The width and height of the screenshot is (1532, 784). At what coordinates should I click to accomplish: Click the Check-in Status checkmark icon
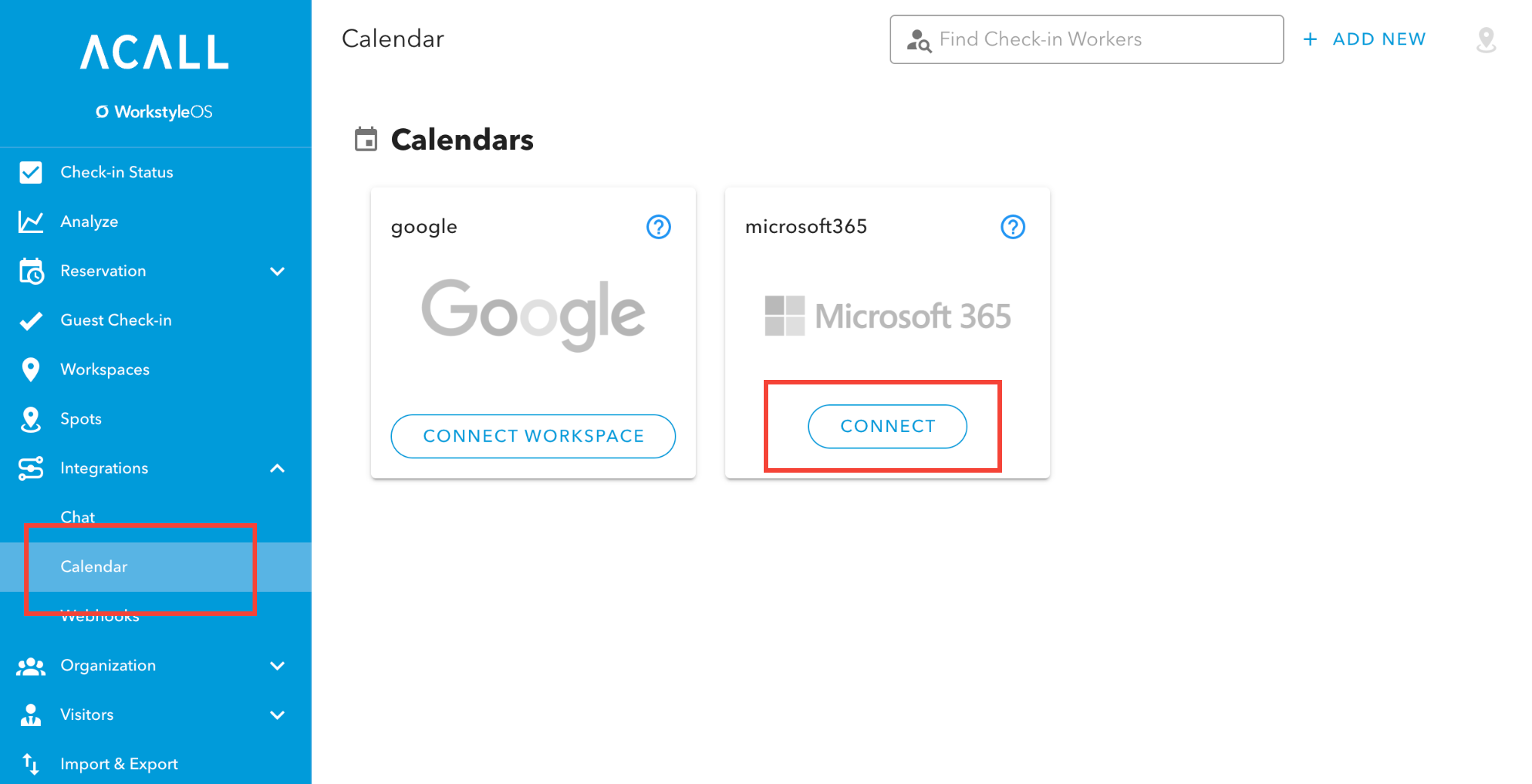point(31,173)
